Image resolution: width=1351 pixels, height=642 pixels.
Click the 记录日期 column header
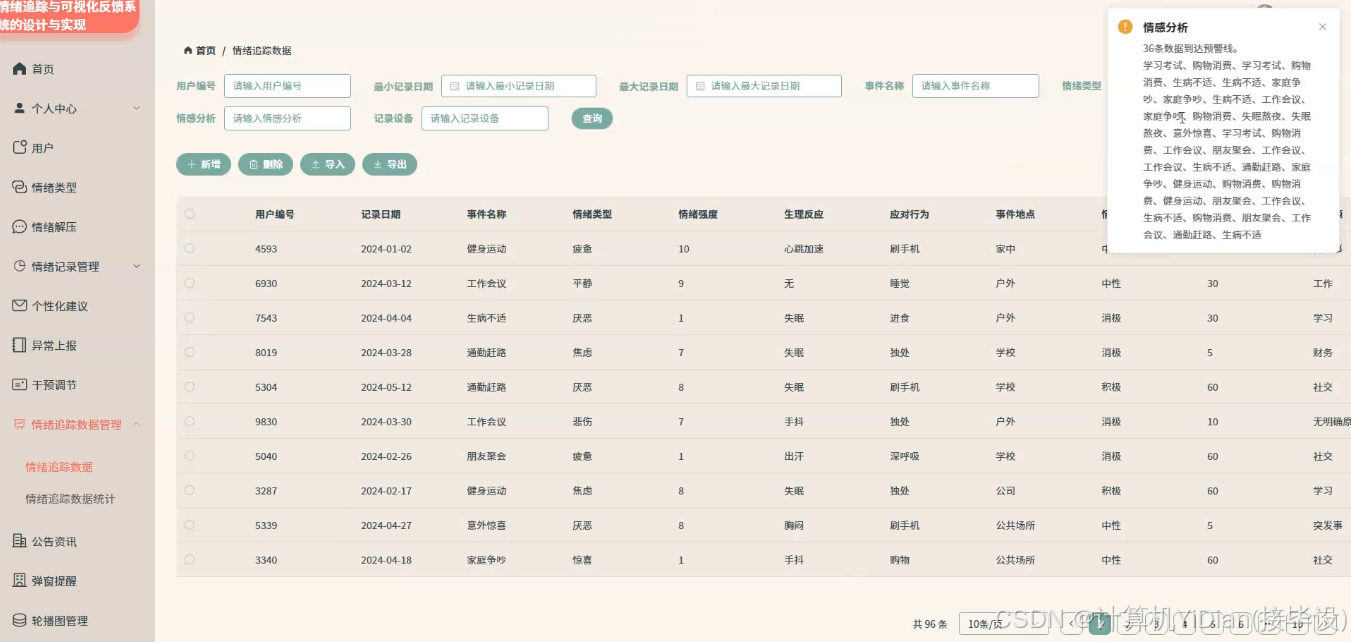(x=381, y=214)
